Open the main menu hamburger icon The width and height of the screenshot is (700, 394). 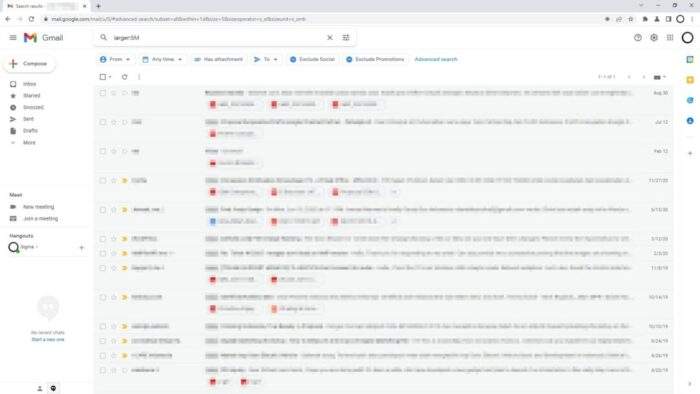click(x=13, y=37)
